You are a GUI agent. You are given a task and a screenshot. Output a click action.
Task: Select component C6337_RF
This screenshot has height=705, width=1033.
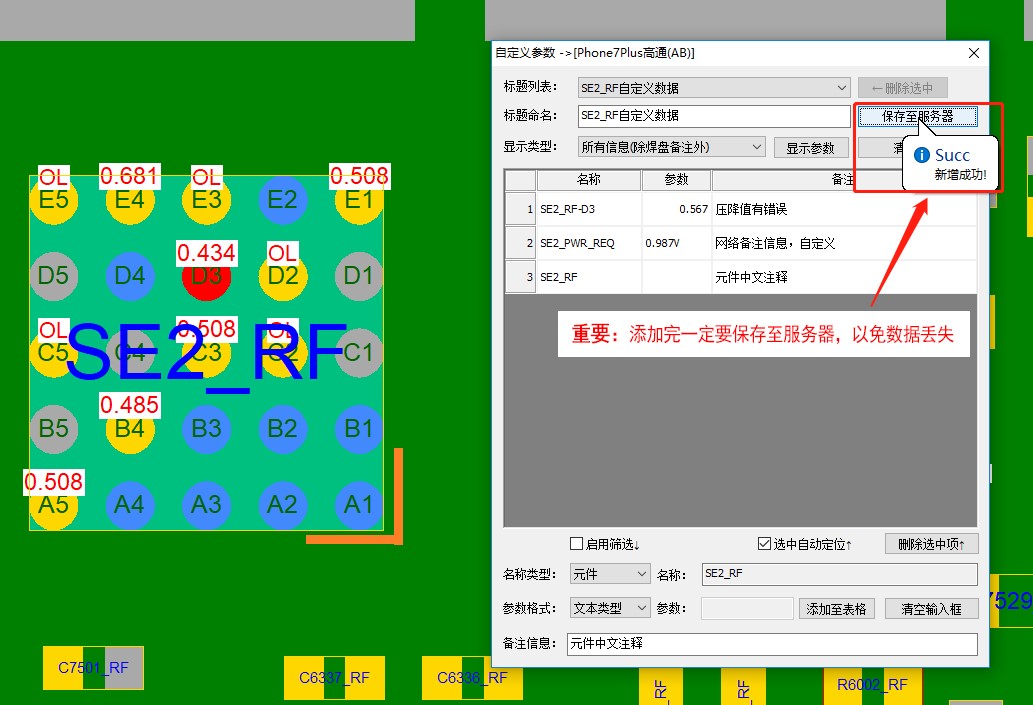click(x=334, y=678)
